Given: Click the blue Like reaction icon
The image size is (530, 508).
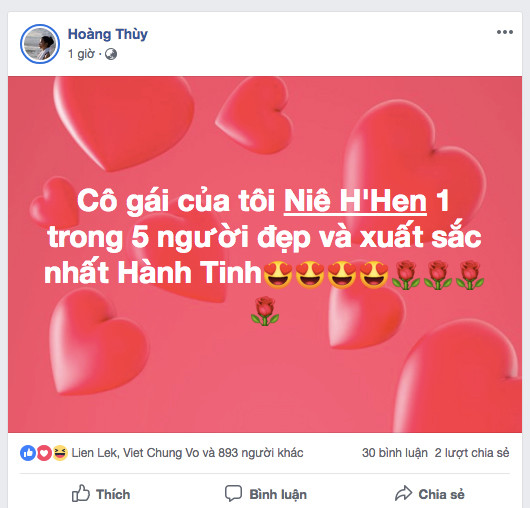Looking at the screenshot, I should (28, 453).
